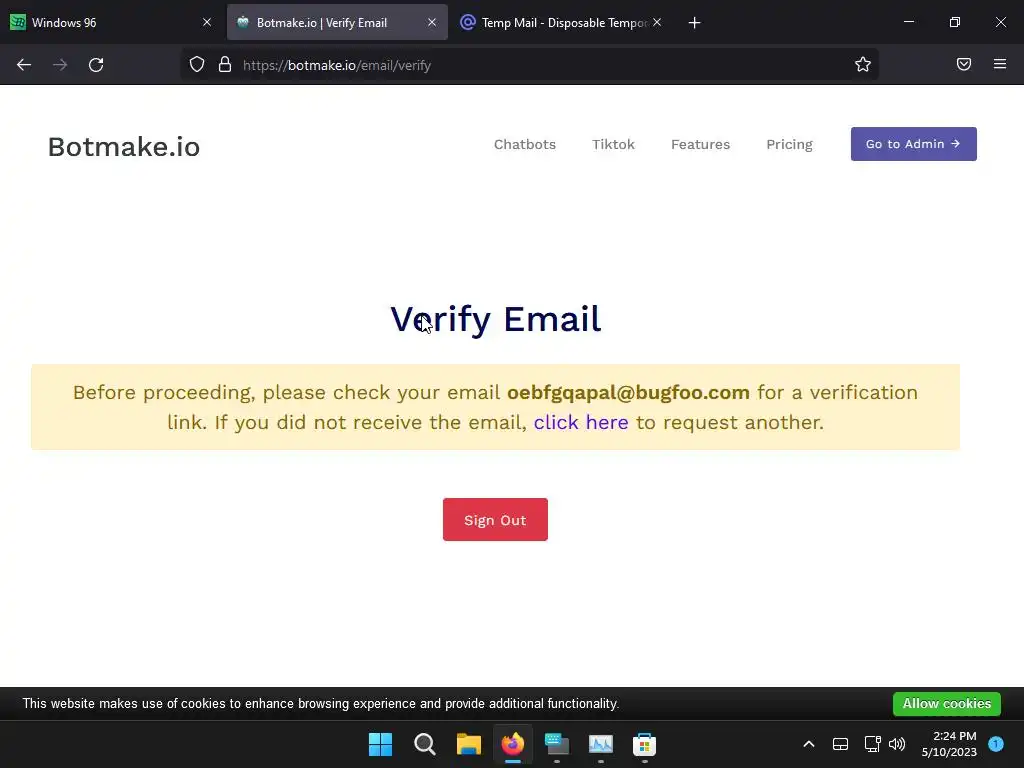Open the Pricing nav item
Viewport: 1024px width, 768px height.
pyautogui.click(x=789, y=144)
